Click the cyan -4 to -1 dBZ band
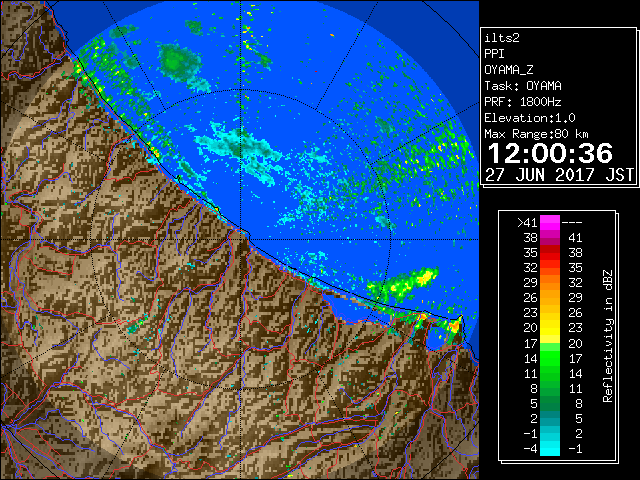This screenshot has height=480, width=640. [550, 448]
